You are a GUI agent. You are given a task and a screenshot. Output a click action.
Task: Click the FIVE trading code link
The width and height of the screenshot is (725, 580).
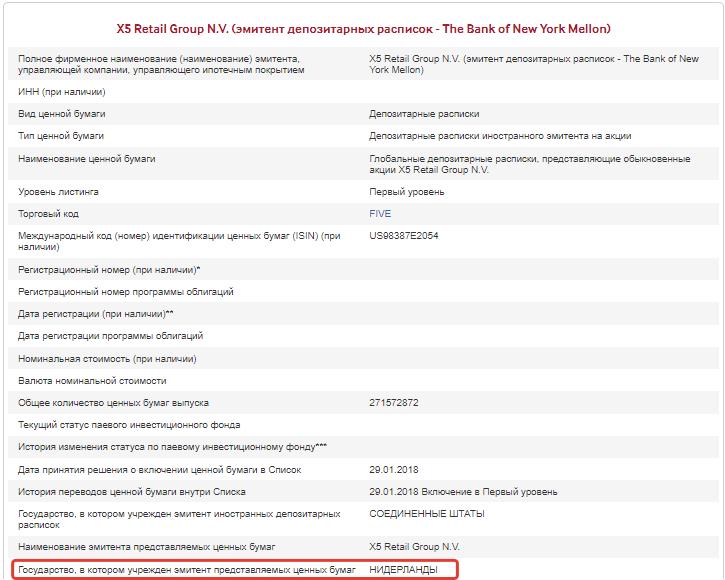[380, 214]
